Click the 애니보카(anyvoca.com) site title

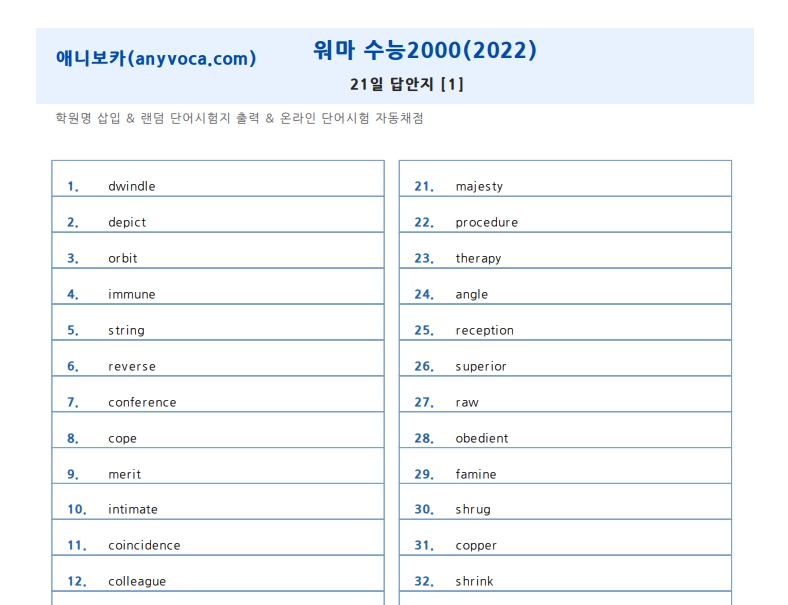coord(156,58)
